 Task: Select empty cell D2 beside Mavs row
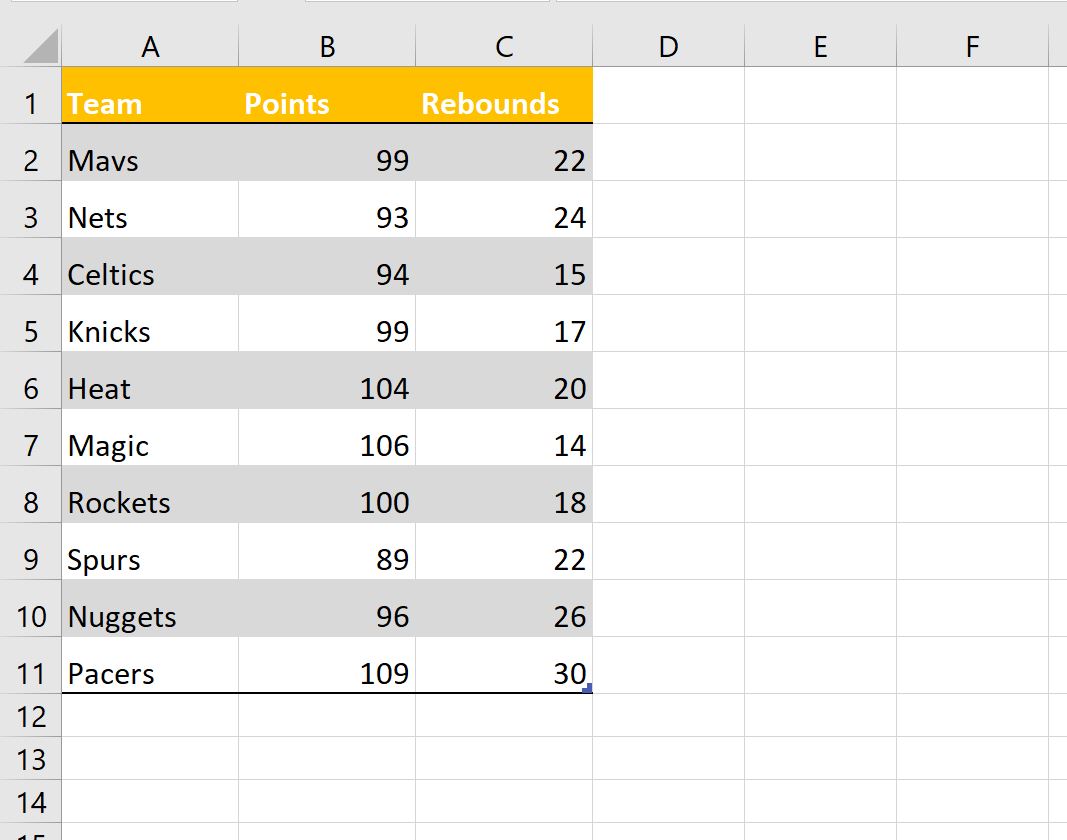668,160
